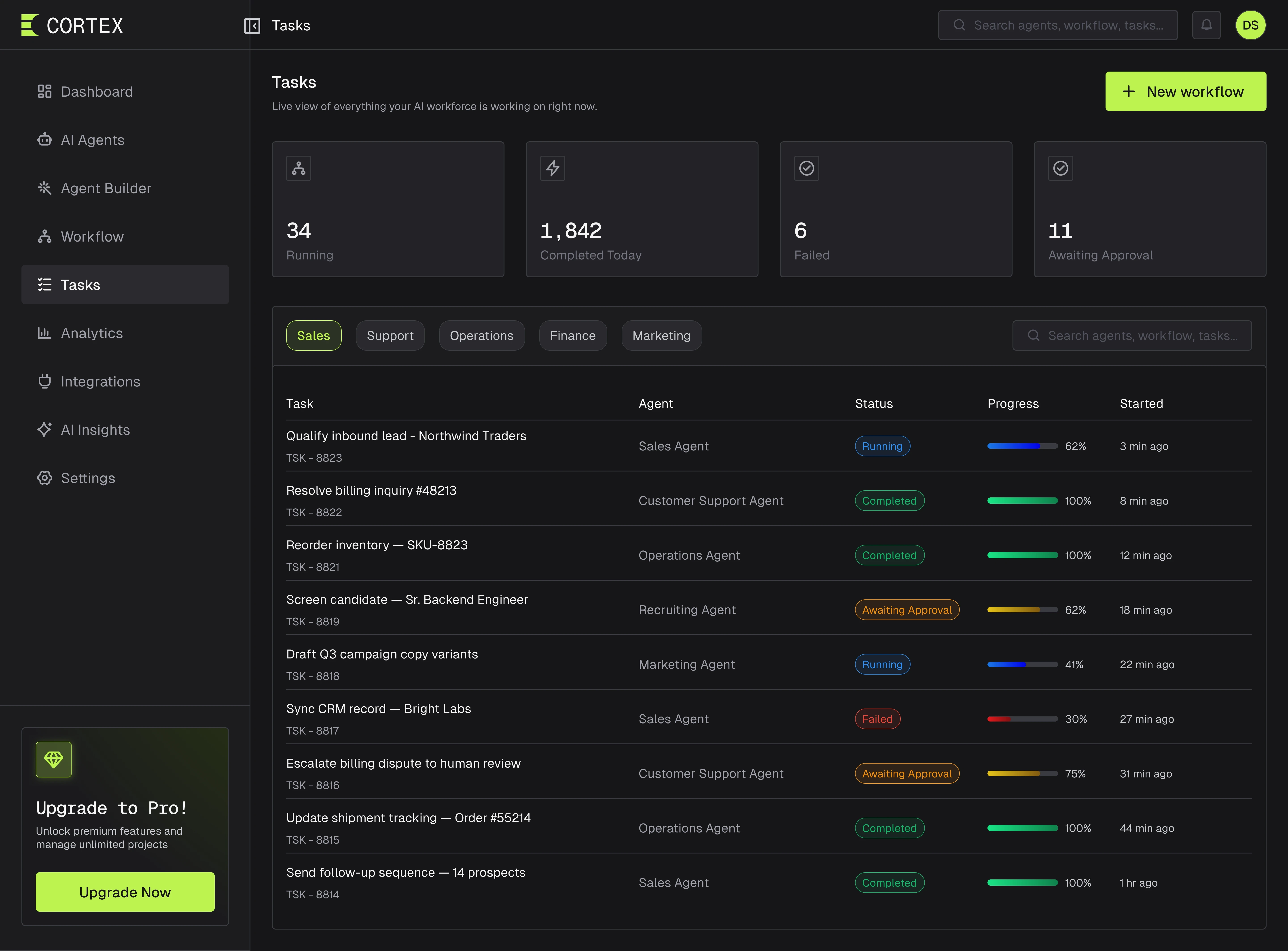Click the plus icon on New workflow
This screenshot has width=1288, height=951.
(x=1129, y=91)
